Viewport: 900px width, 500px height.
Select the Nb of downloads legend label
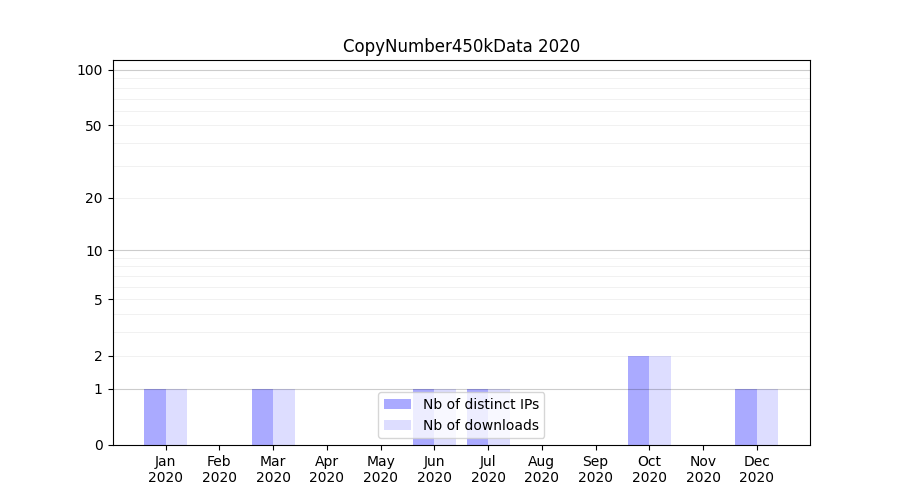coord(481,425)
